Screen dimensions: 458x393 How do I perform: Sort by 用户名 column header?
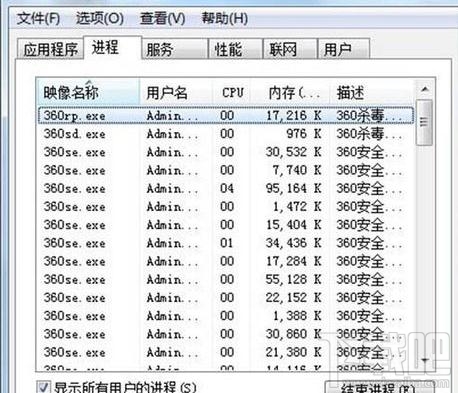click(x=176, y=93)
